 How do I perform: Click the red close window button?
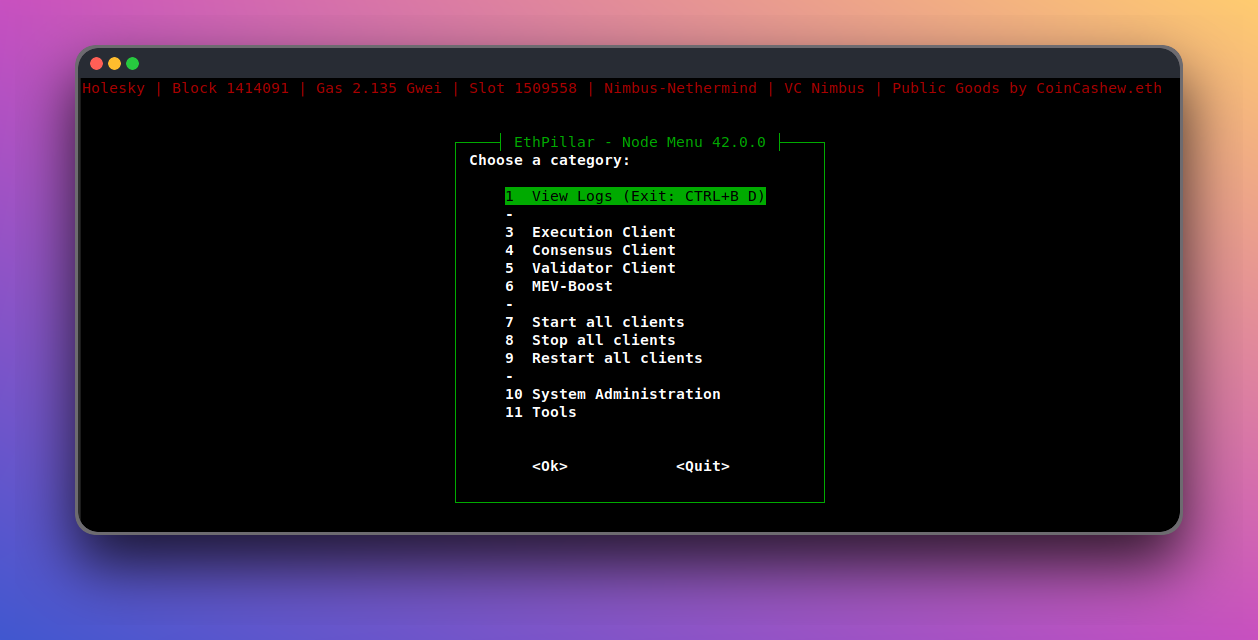pyautogui.click(x=97, y=63)
